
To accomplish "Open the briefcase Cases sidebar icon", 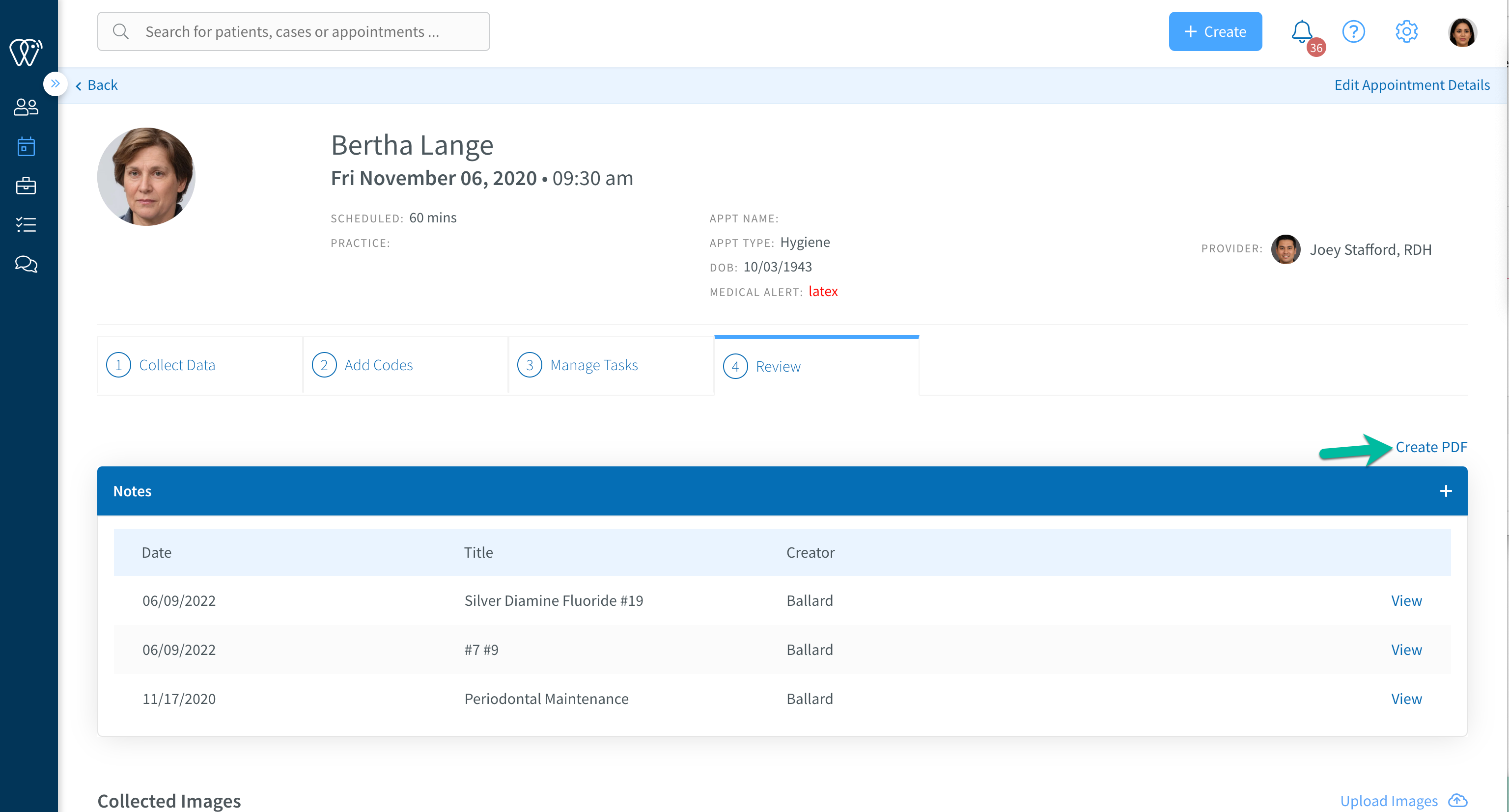I will point(26,186).
